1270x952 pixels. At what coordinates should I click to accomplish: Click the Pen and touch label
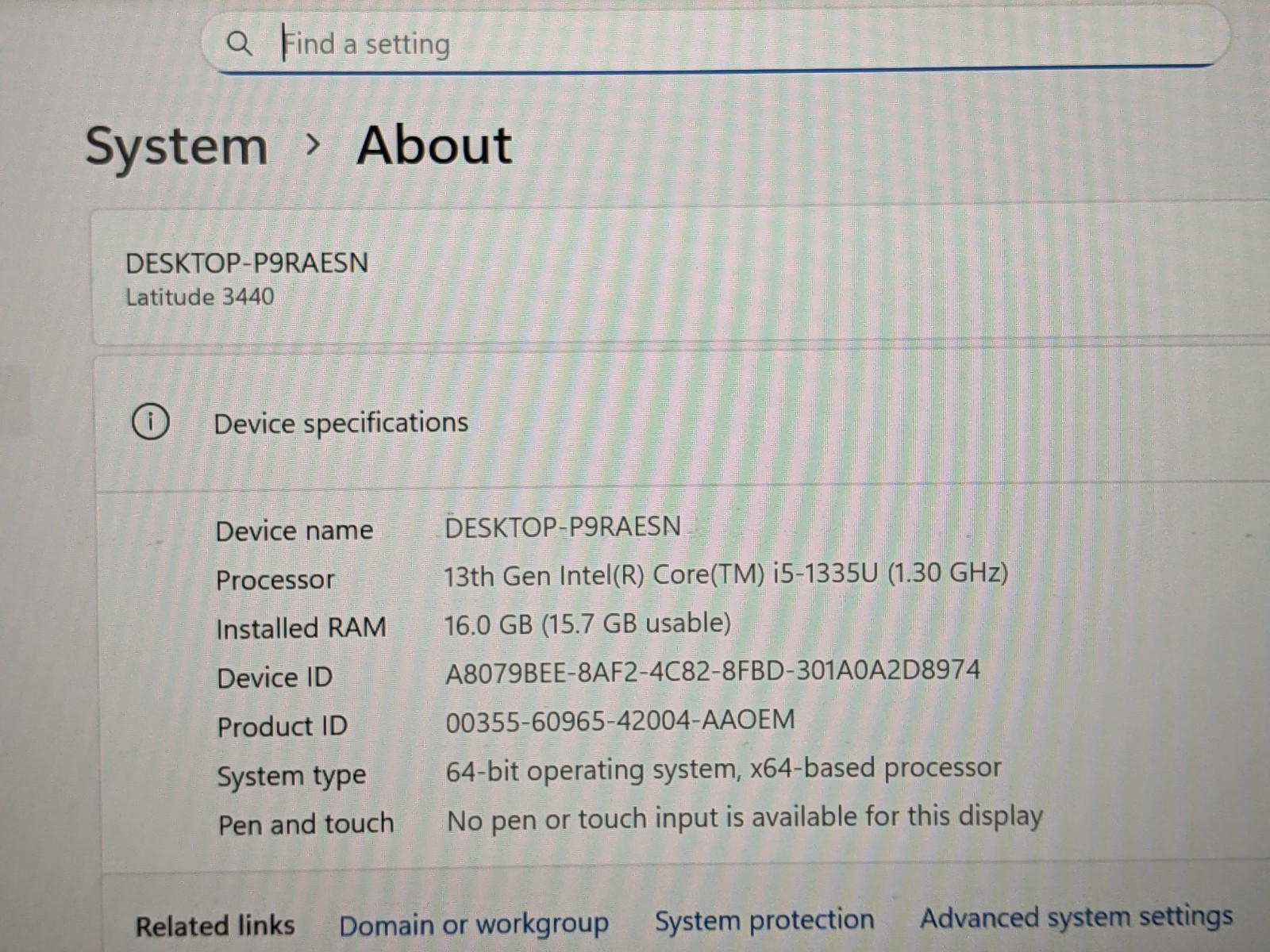pos(306,824)
